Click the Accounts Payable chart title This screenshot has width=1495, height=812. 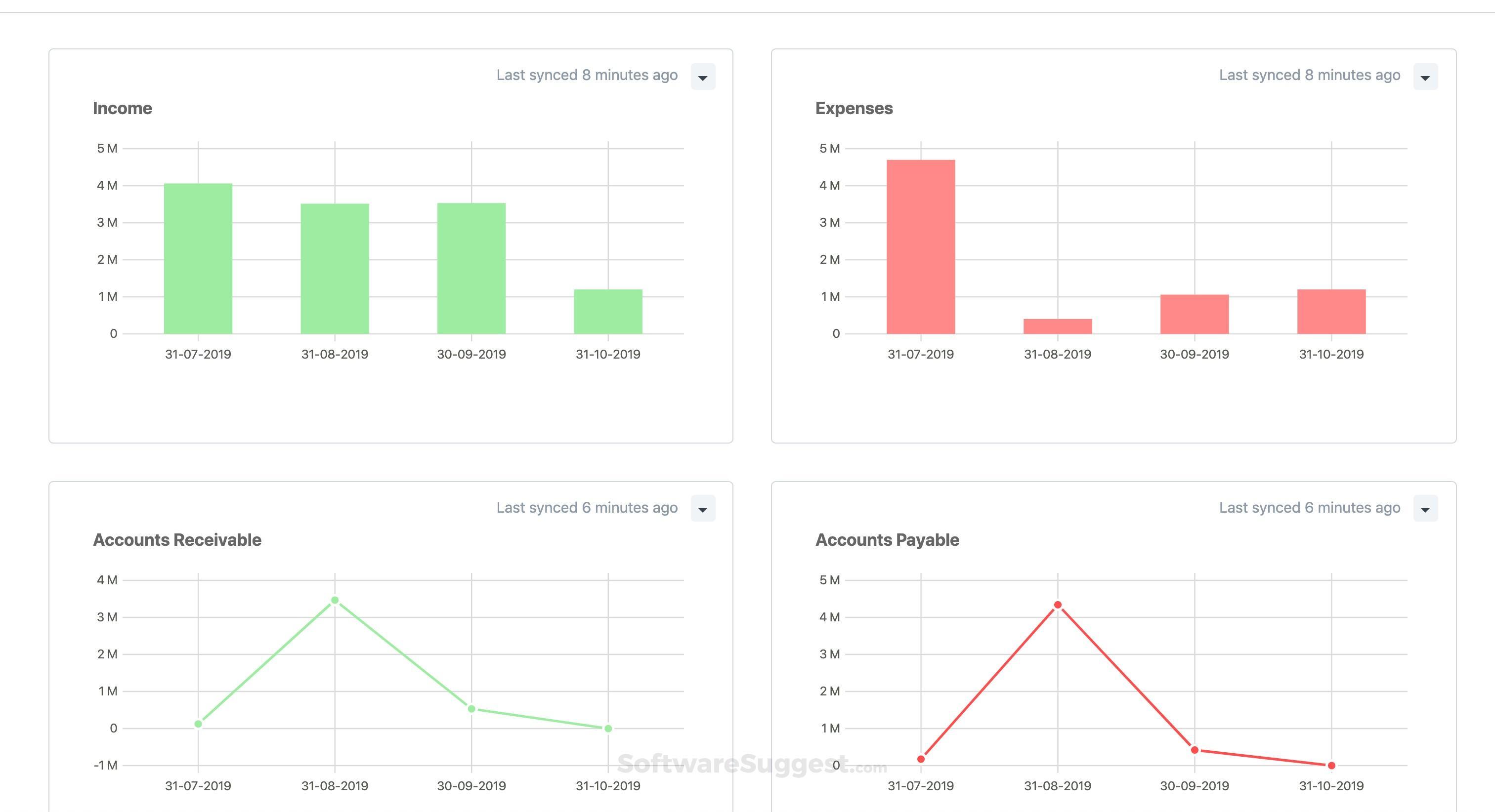pos(887,540)
